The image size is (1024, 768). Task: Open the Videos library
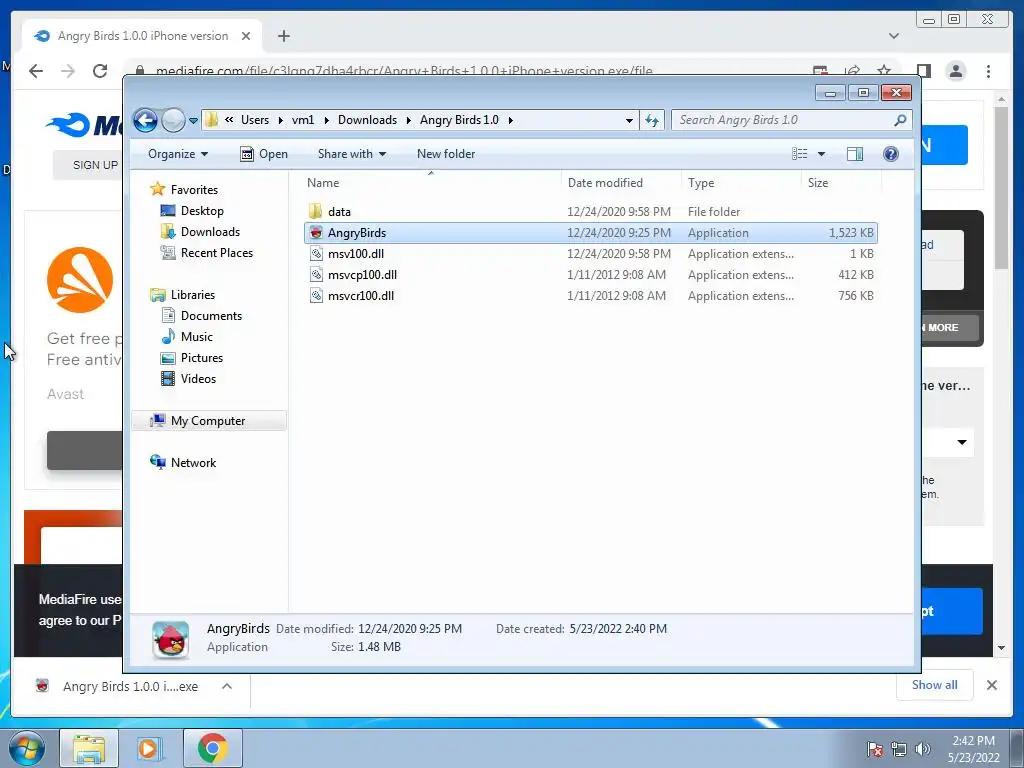[x=198, y=379]
